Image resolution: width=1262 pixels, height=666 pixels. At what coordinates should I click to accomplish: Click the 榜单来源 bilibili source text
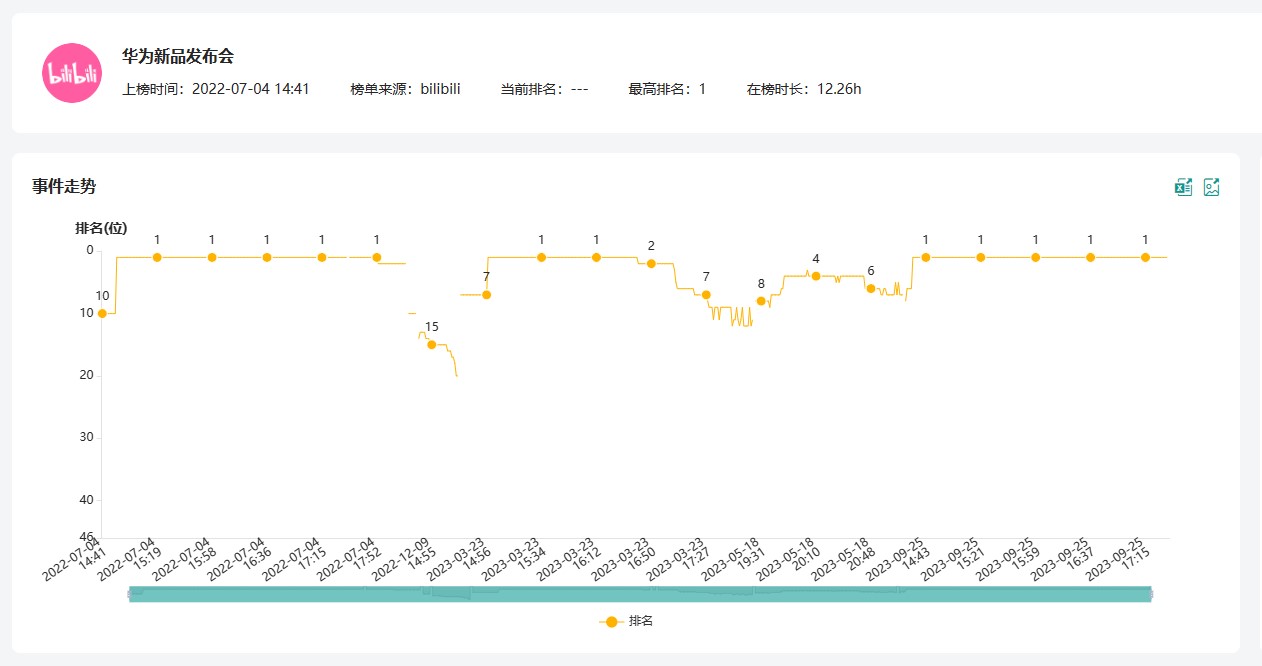tap(405, 89)
